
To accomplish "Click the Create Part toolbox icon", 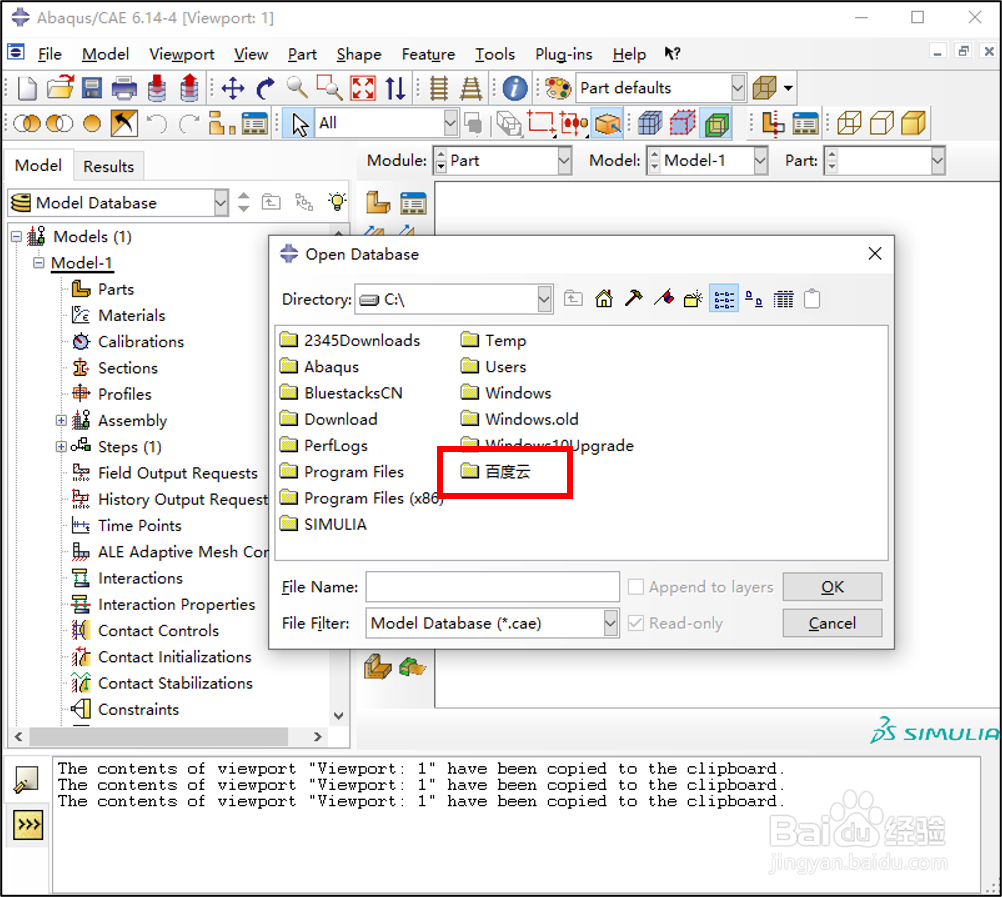I will click(x=378, y=204).
